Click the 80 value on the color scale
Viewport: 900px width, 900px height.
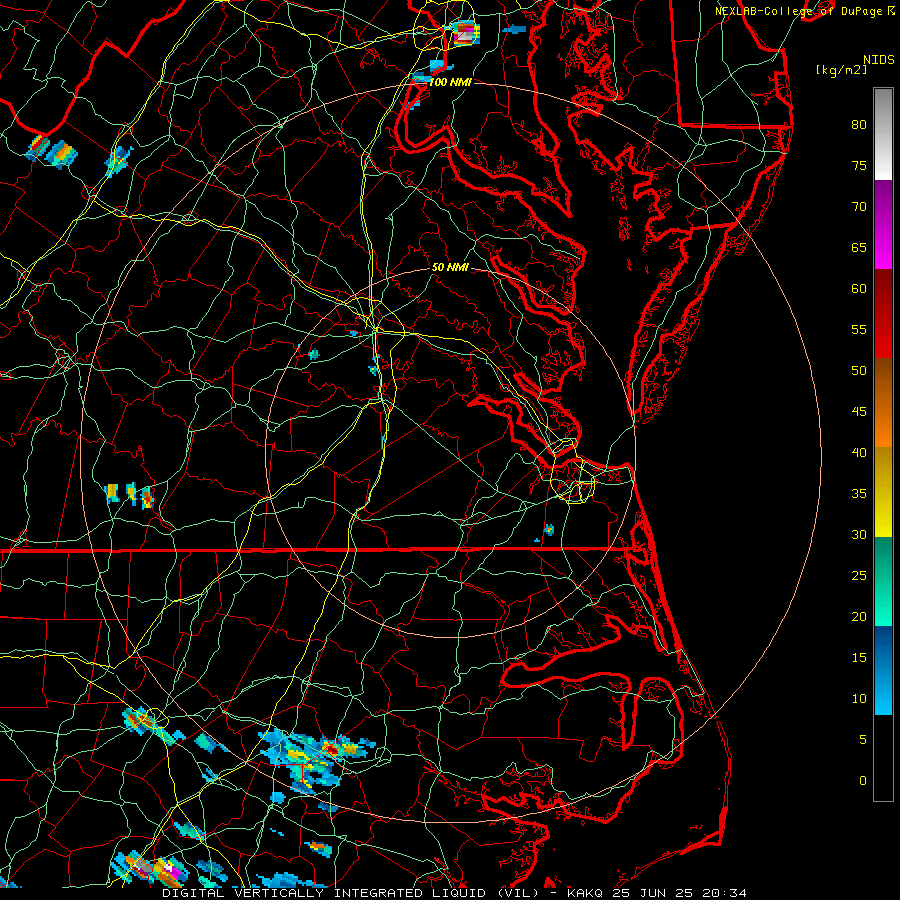pyautogui.click(x=859, y=125)
